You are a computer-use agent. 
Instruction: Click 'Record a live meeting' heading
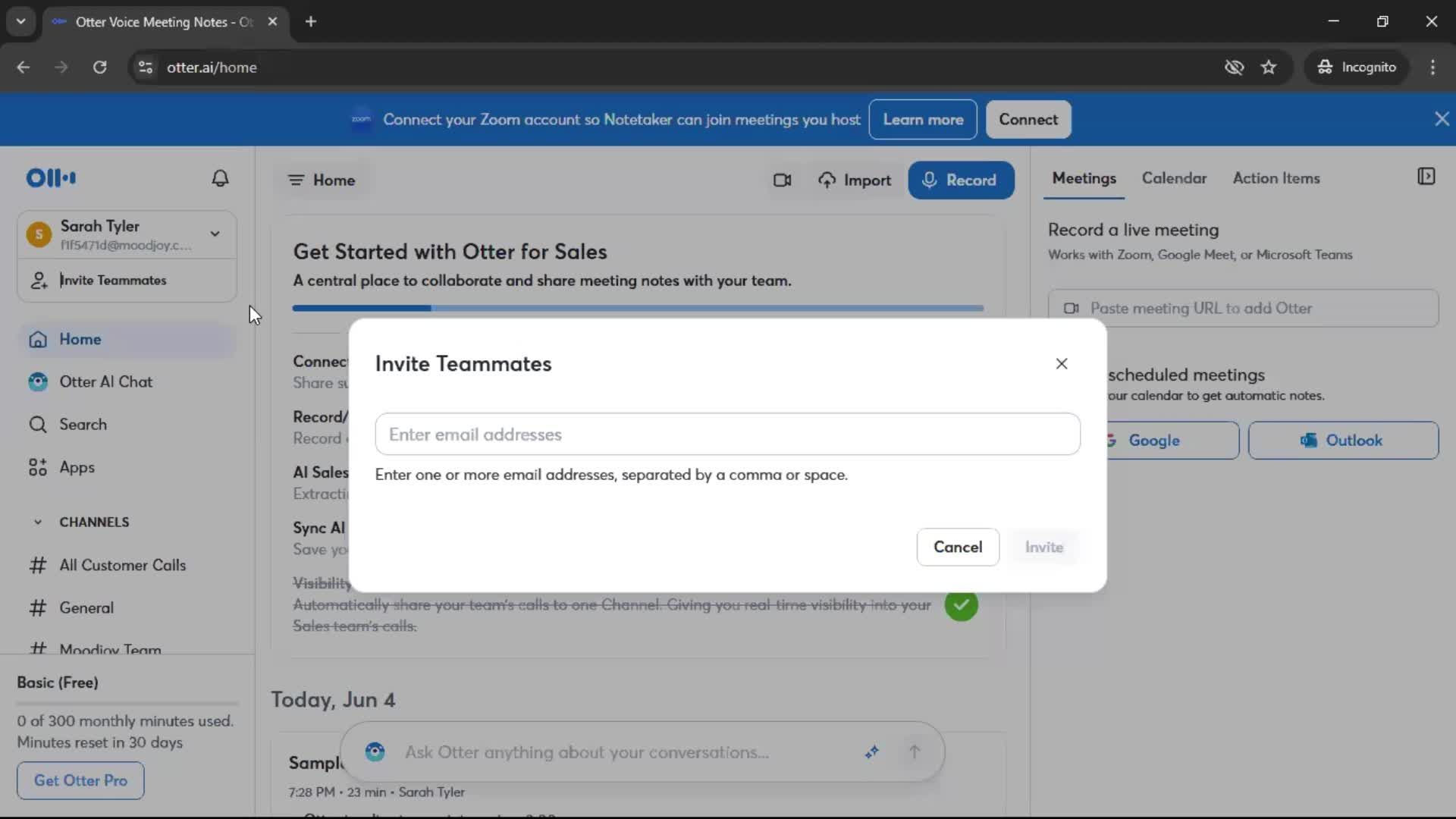click(1133, 230)
